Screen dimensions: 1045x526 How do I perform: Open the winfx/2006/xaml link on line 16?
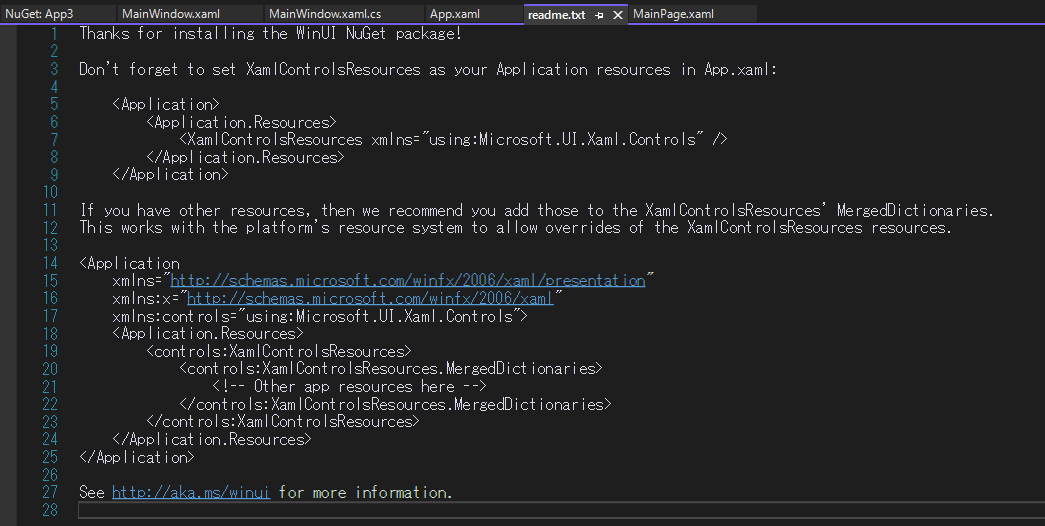370,298
